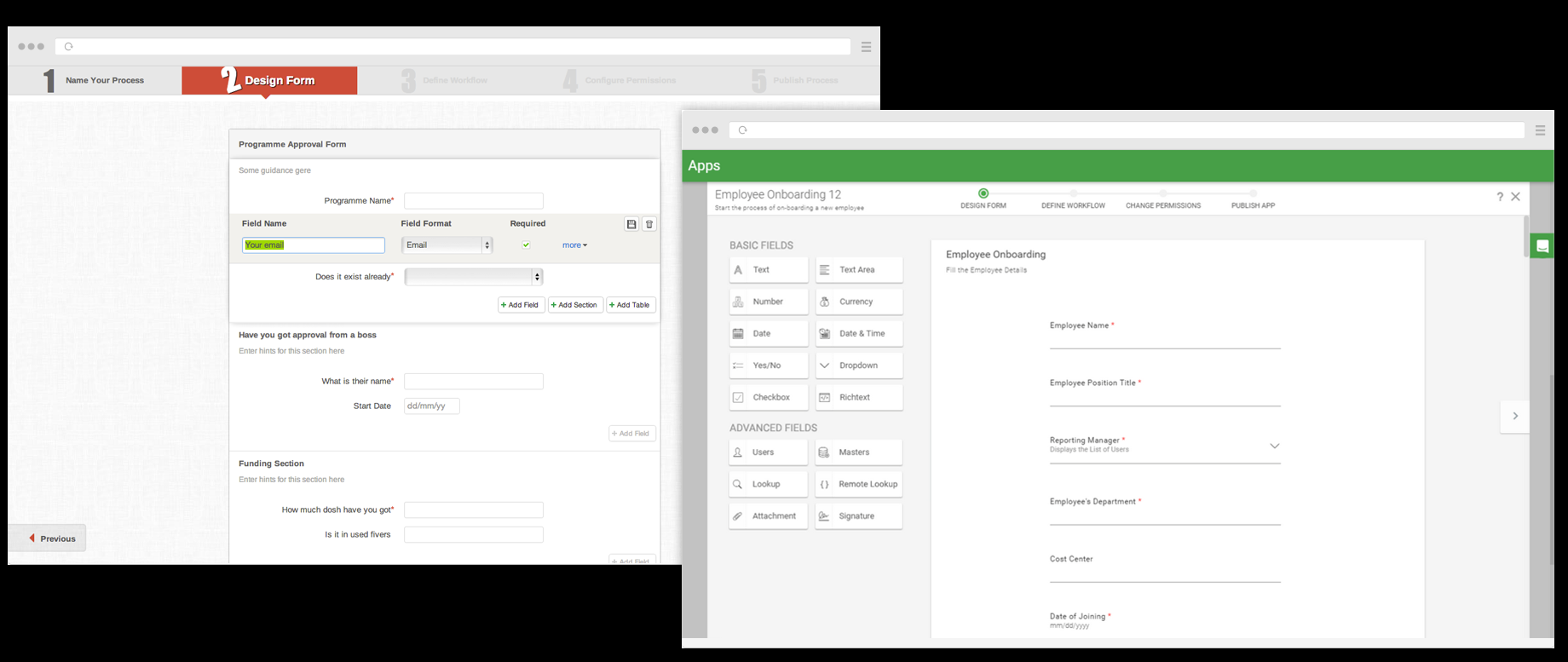Click the Previous button
The height and width of the screenshot is (662, 1568).
tap(48, 538)
